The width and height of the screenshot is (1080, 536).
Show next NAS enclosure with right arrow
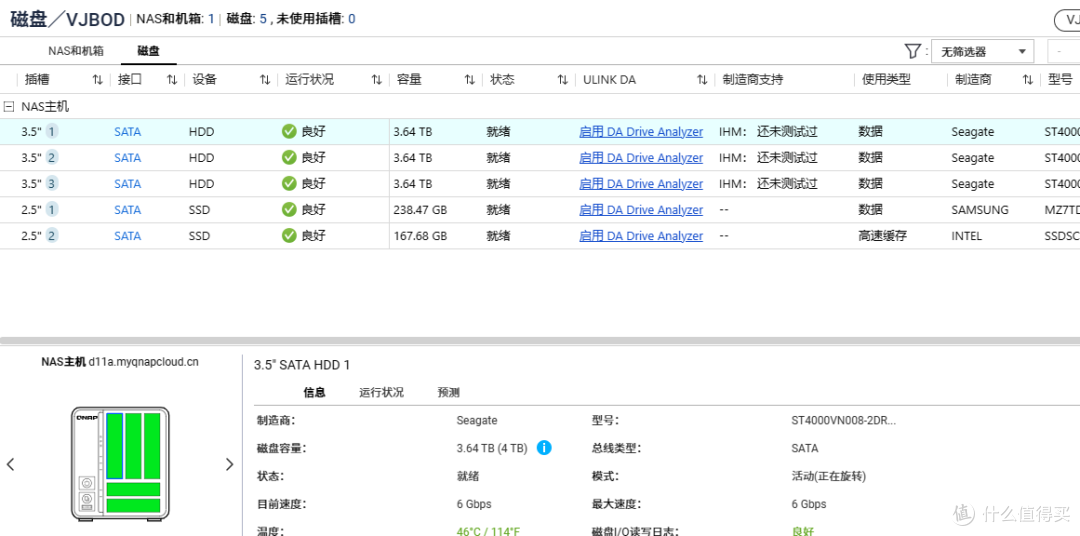(229, 464)
